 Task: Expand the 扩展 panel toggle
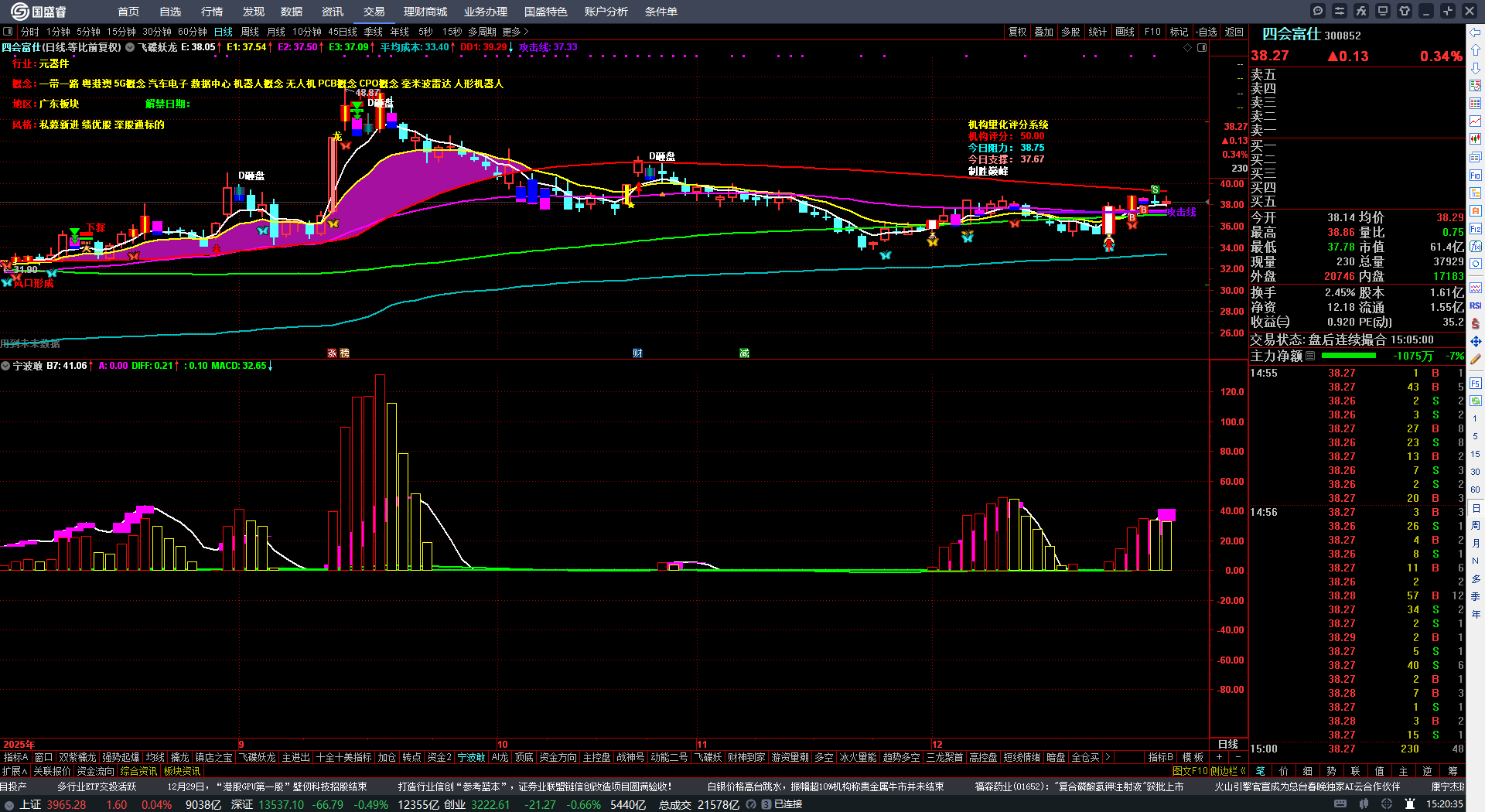tap(15, 771)
